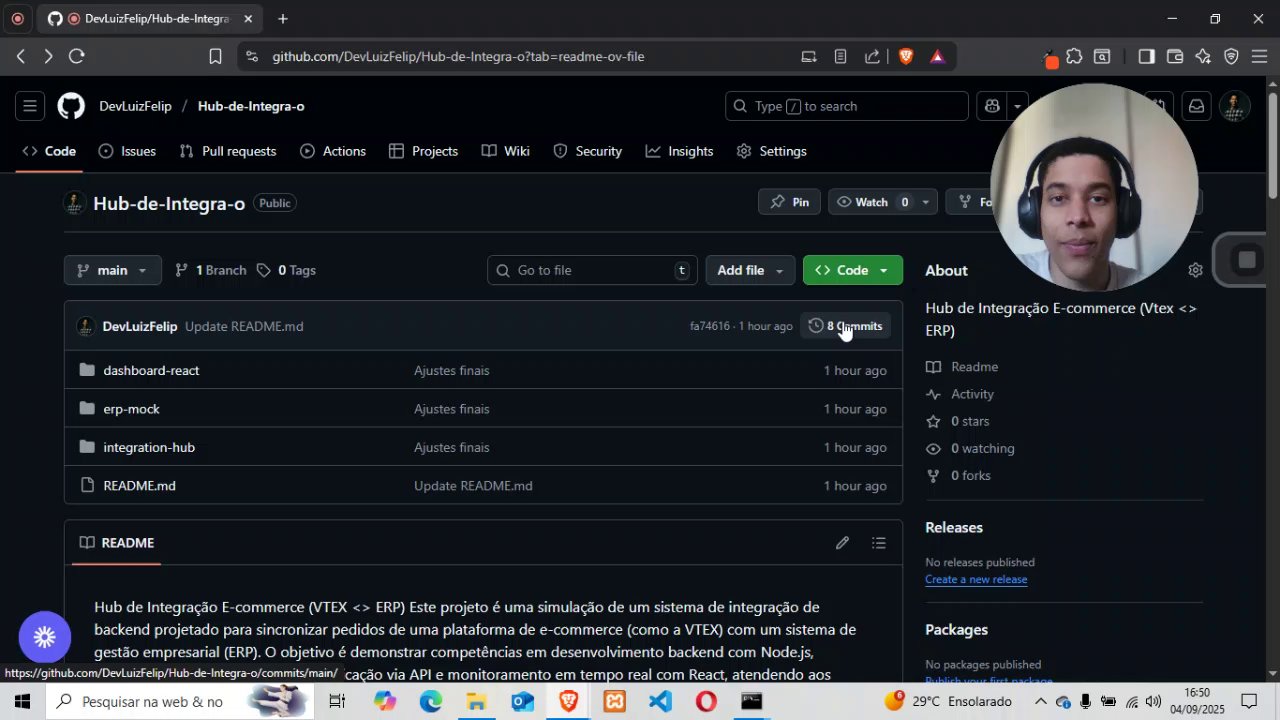Open the dashboard-react folder

151,370
